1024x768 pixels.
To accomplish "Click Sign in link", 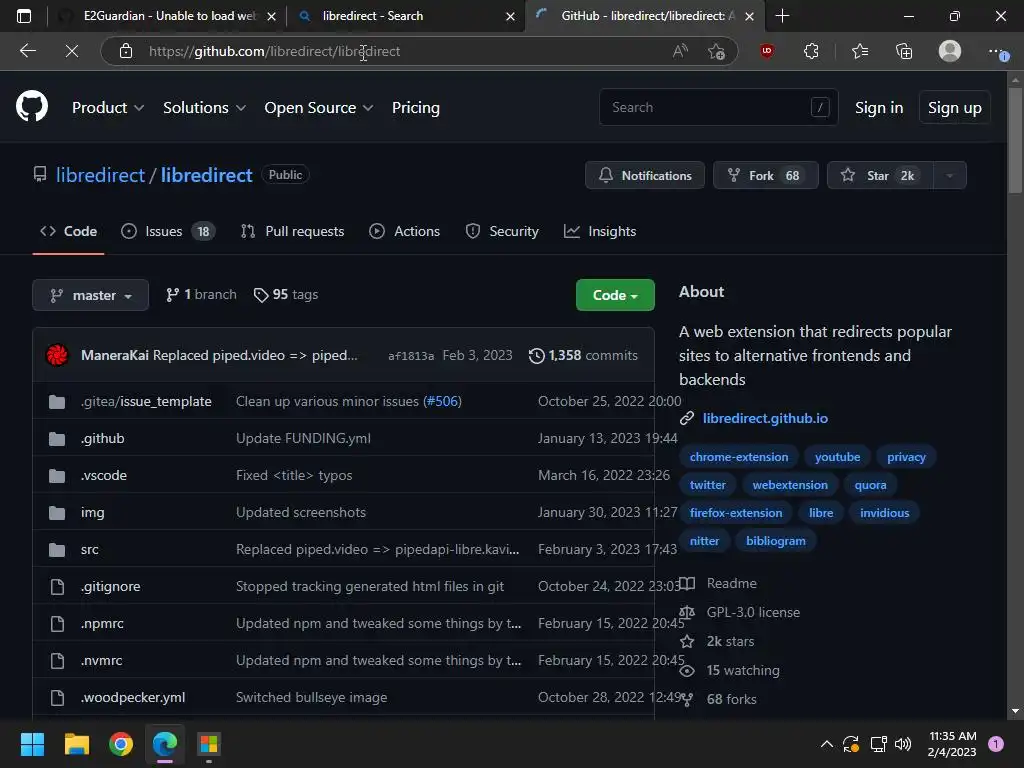I will pyautogui.click(x=878, y=108).
